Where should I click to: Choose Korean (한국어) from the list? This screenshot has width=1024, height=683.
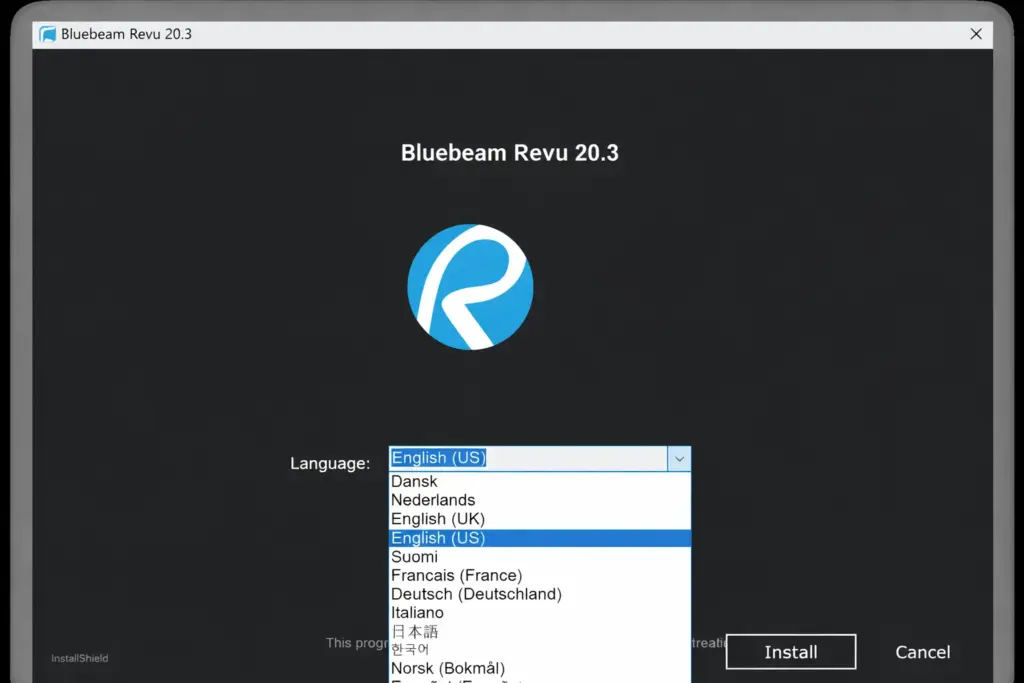click(411, 649)
